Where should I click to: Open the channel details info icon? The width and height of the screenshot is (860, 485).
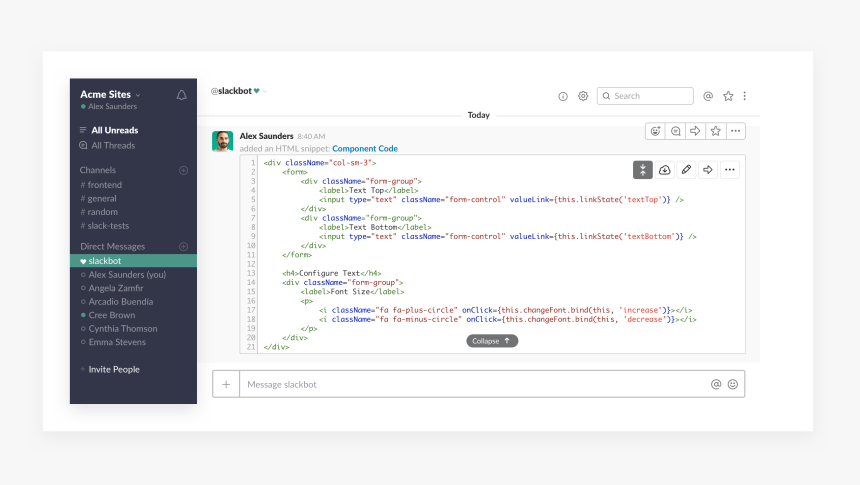point(563,96)
